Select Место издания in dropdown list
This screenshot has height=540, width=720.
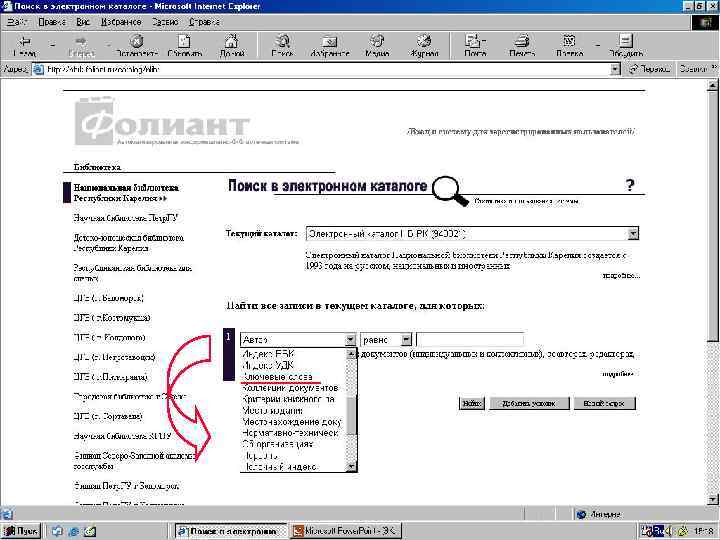tap(292, 411)
